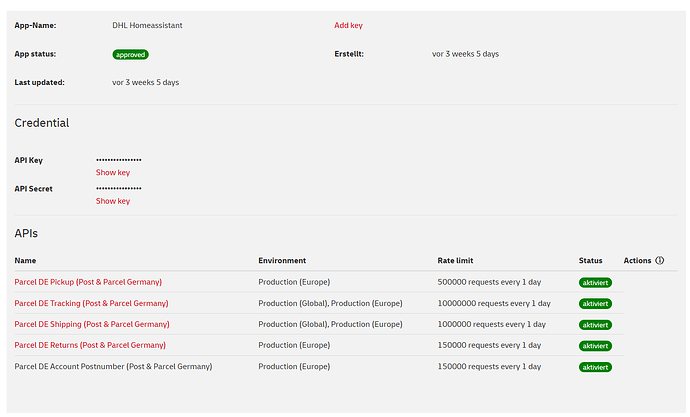Open Parcel DE Returns API link

click(90, 345)
